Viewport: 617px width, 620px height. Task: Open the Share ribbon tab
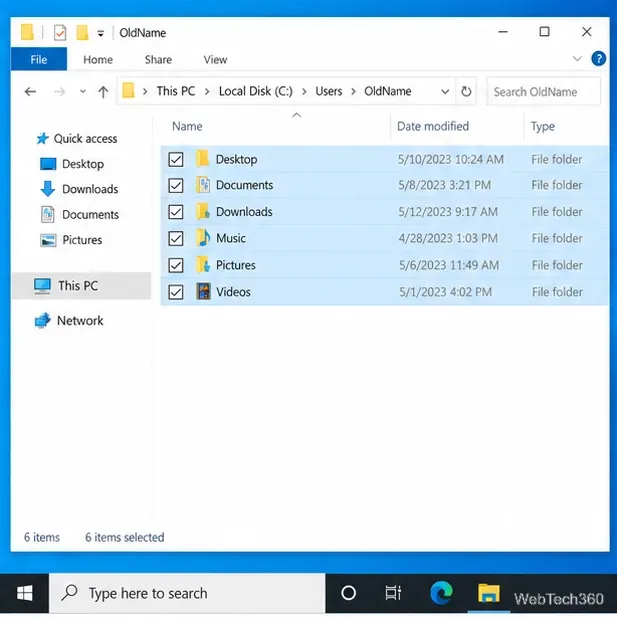pyautogui.click(x=158, y=59)
